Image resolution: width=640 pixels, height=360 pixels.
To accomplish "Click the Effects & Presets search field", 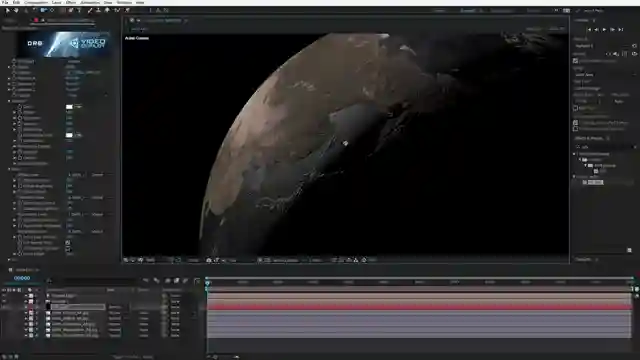I will [x=605, y=147].
